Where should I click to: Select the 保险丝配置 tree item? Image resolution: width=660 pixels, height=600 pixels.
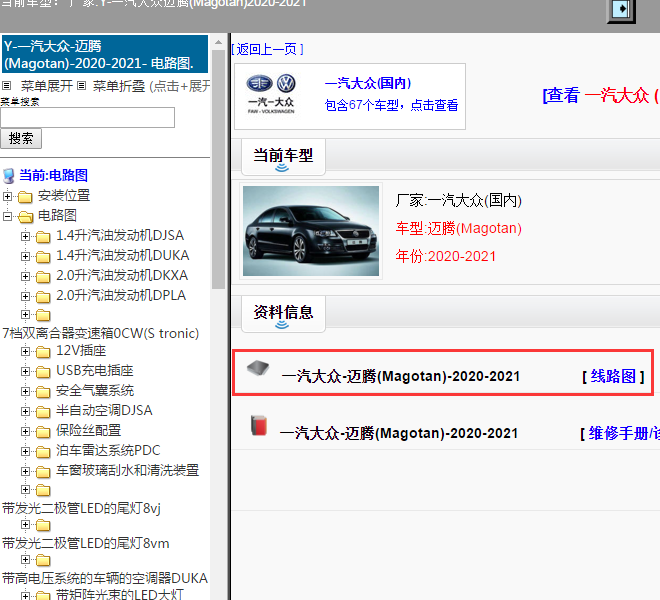(x=88, y=430)
